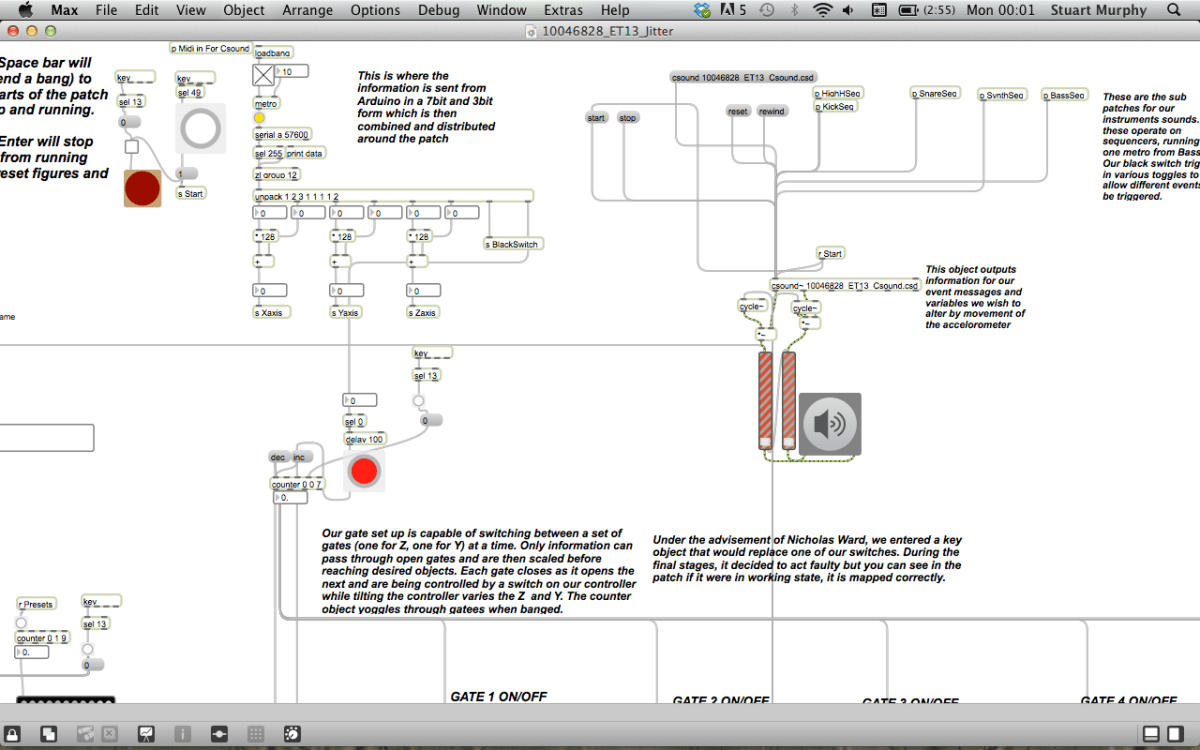Open the Arrange menu
The height and width of the screenshot is (750, 1200).
click(x=307, y=10)
